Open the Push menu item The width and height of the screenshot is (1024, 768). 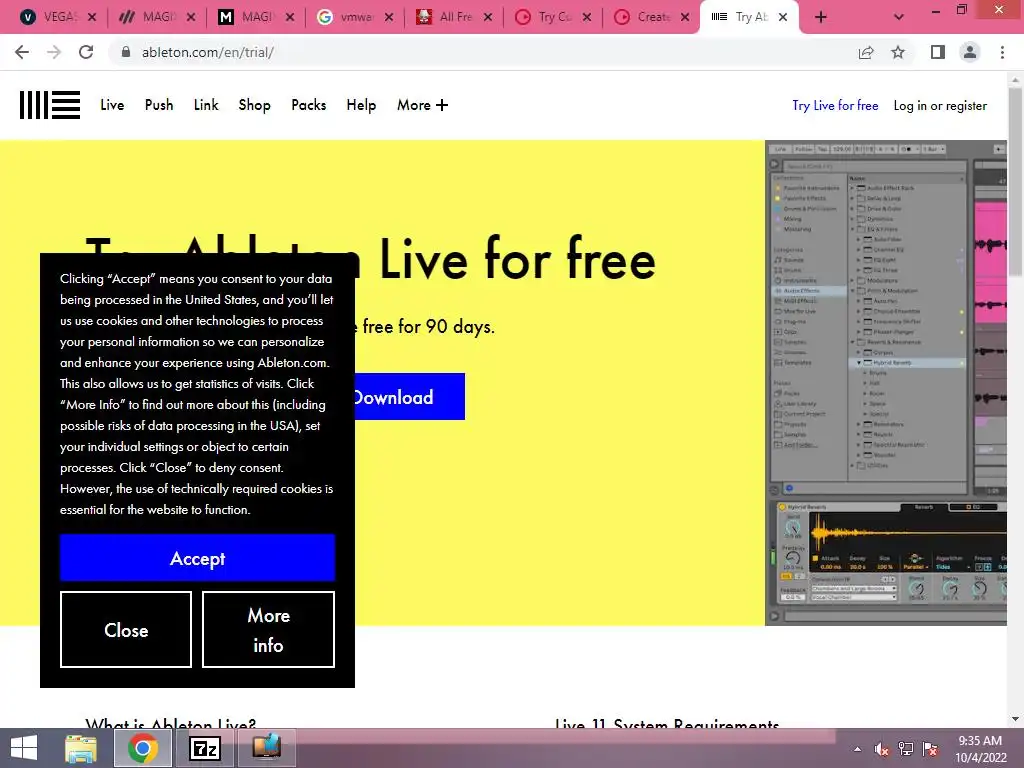pos(159,105)
